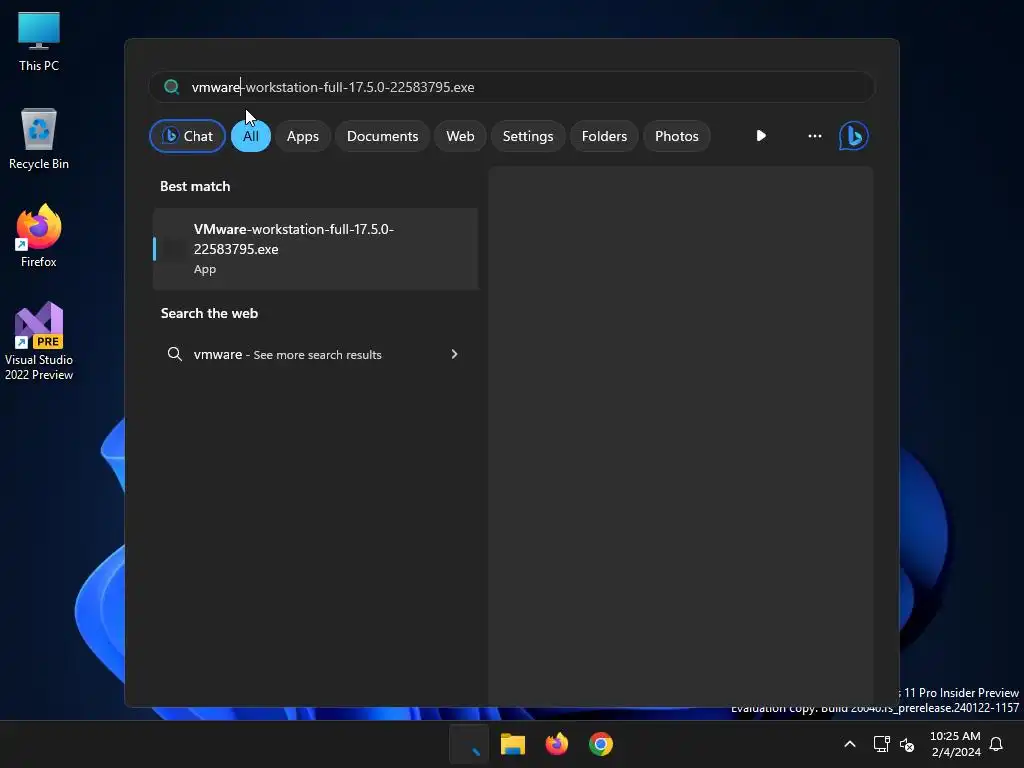1024x768 pixels.
Task: Click the taskbar search button
Action: (x=469, y=744)
